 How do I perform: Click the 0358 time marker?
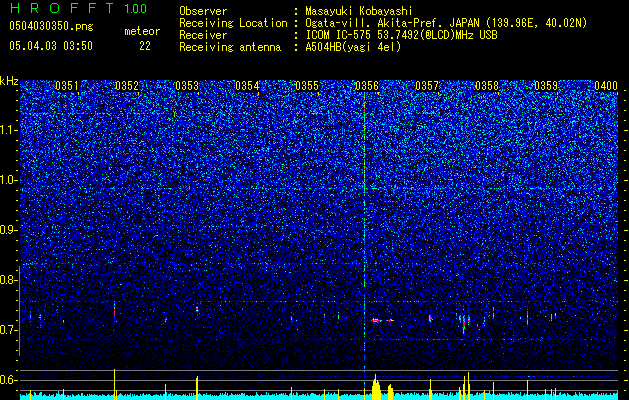pyautogui.click(x=487, y=86)
